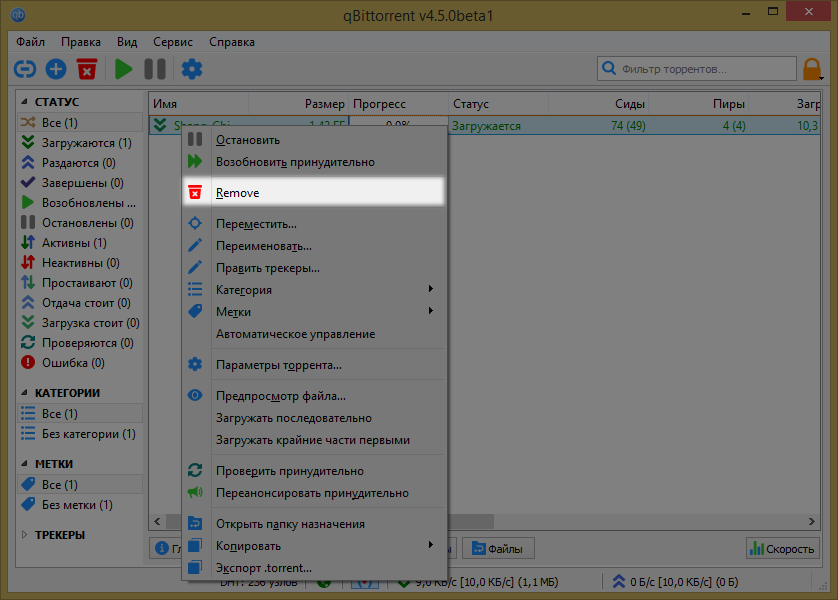Enable Автоматическое управление for the torrent
The image size is (838, 600).
tap(298, 334)
